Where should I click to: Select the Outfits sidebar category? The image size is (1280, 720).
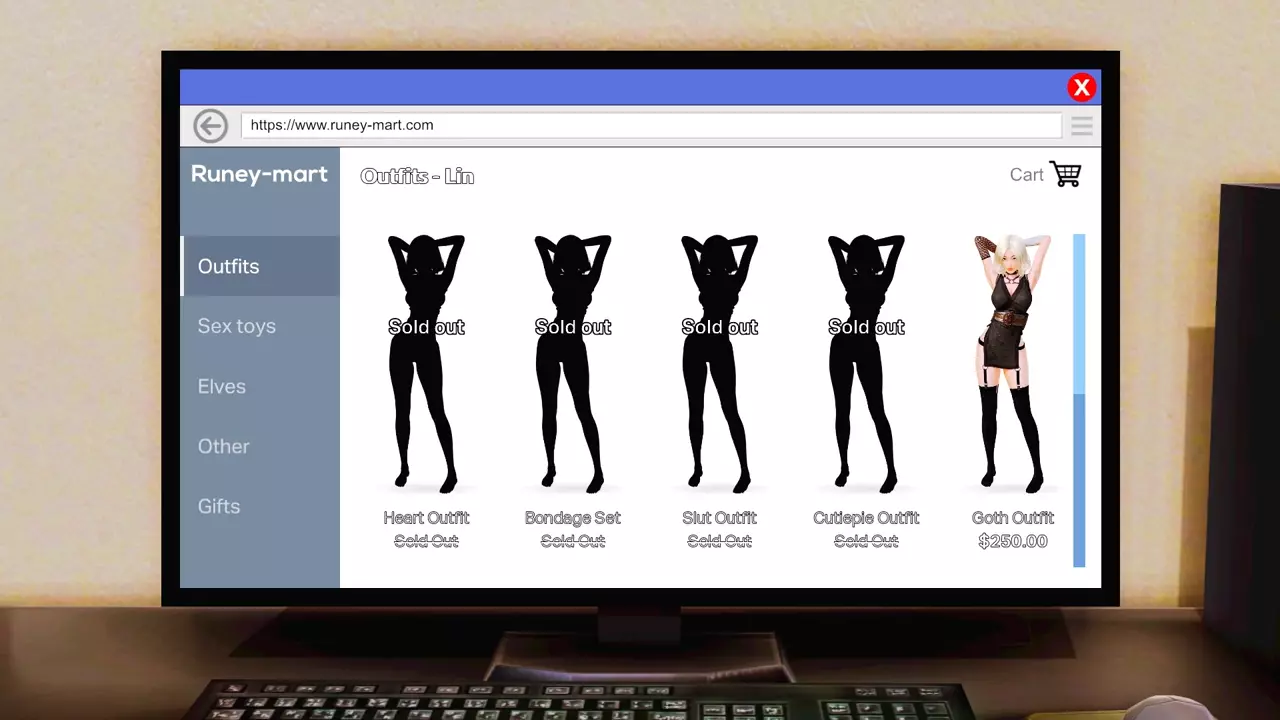click(229, 266)
